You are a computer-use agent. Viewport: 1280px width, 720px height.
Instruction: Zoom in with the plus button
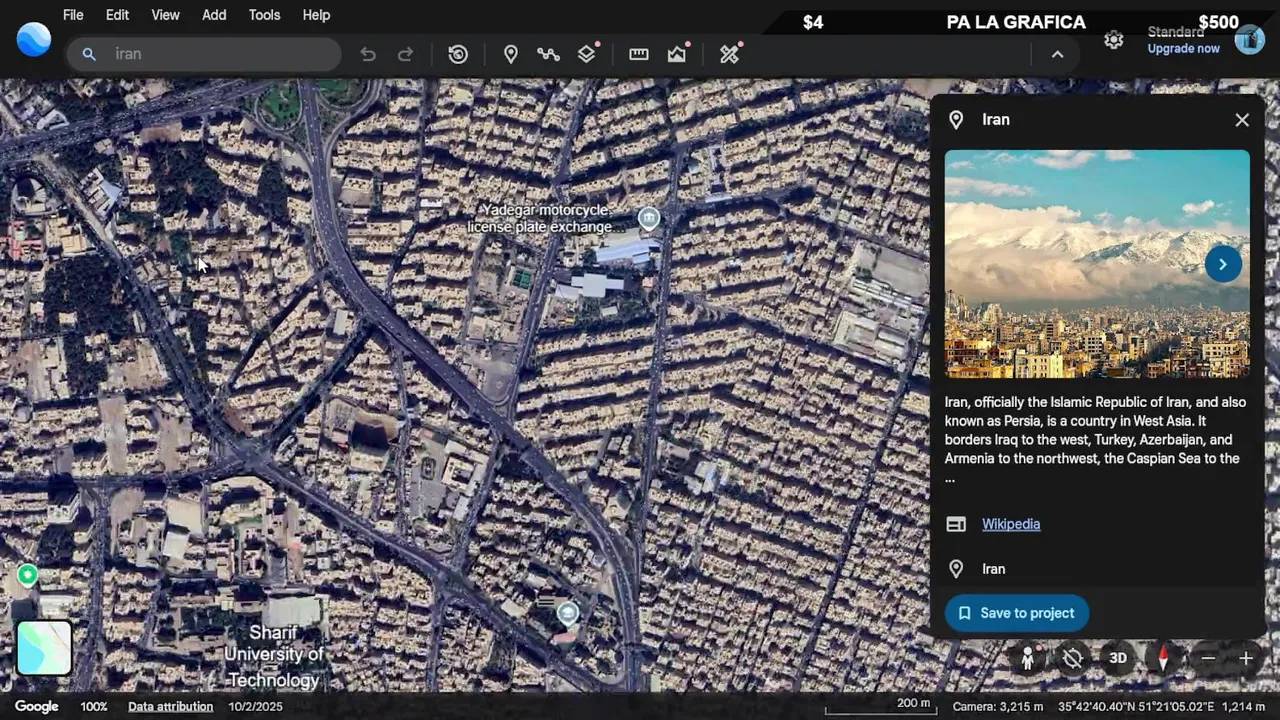pyautogui.click(x=1246, y=658)
